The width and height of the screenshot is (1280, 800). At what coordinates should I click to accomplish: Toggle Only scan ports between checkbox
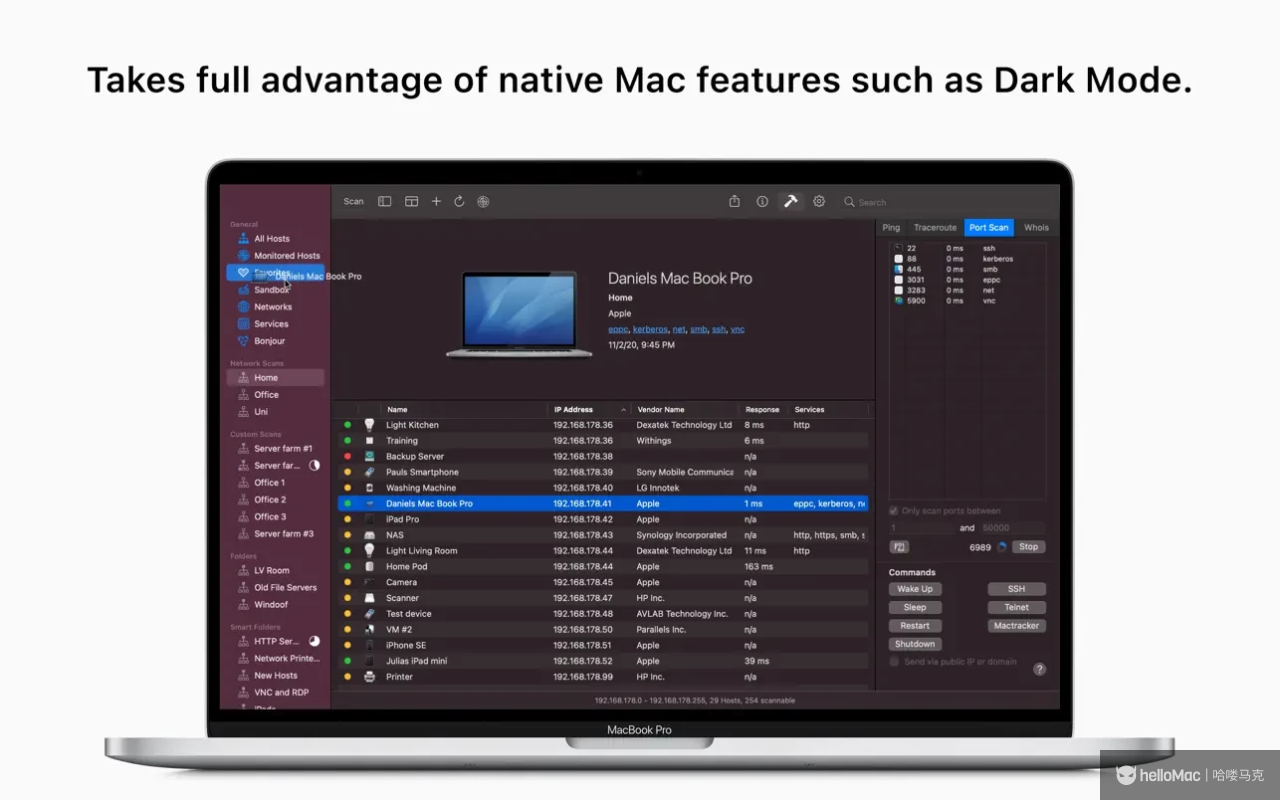(894, 511)
